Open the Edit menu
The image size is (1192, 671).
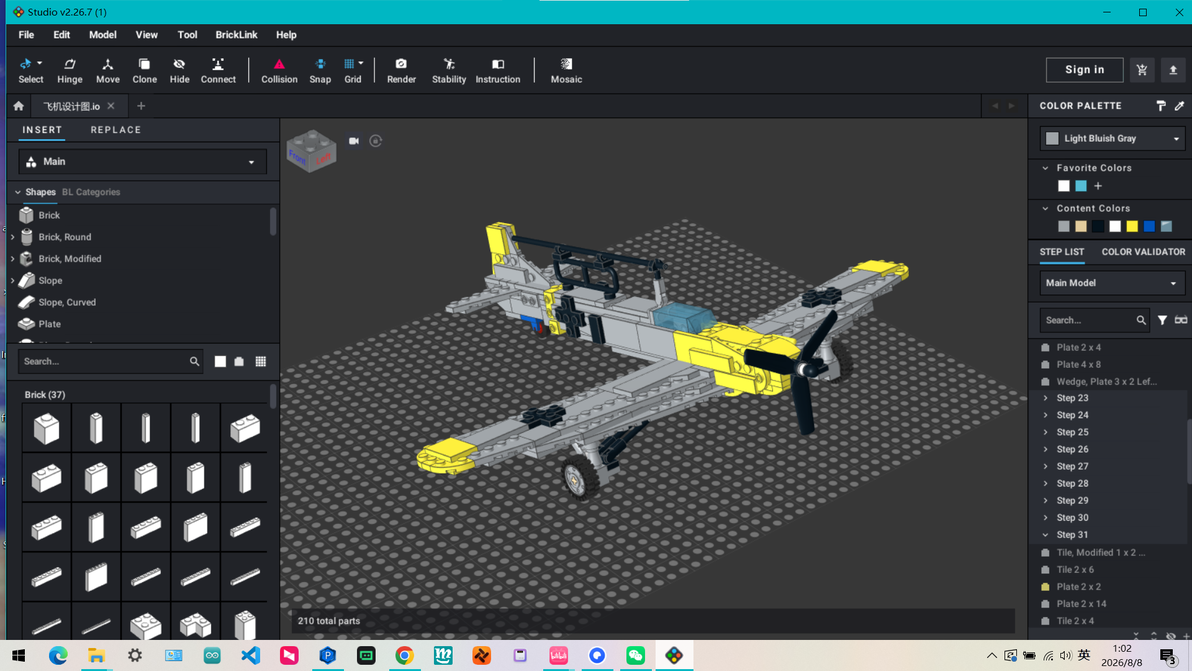[62, 35]
